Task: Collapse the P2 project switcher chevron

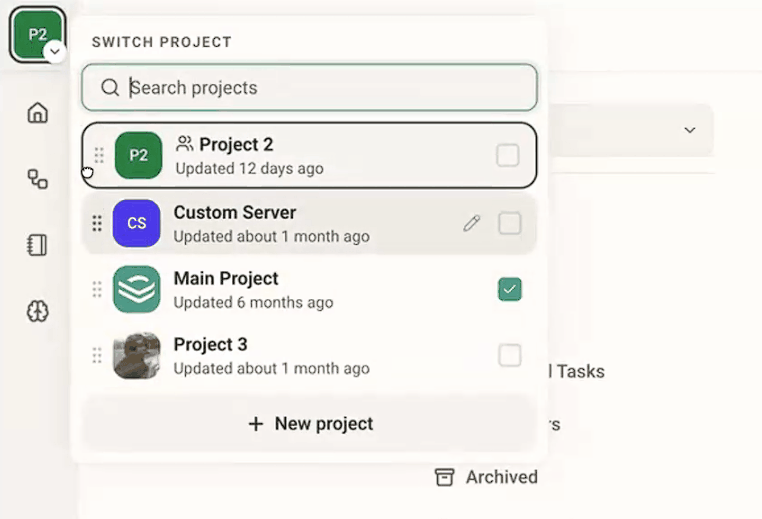Action: point(55,52)
